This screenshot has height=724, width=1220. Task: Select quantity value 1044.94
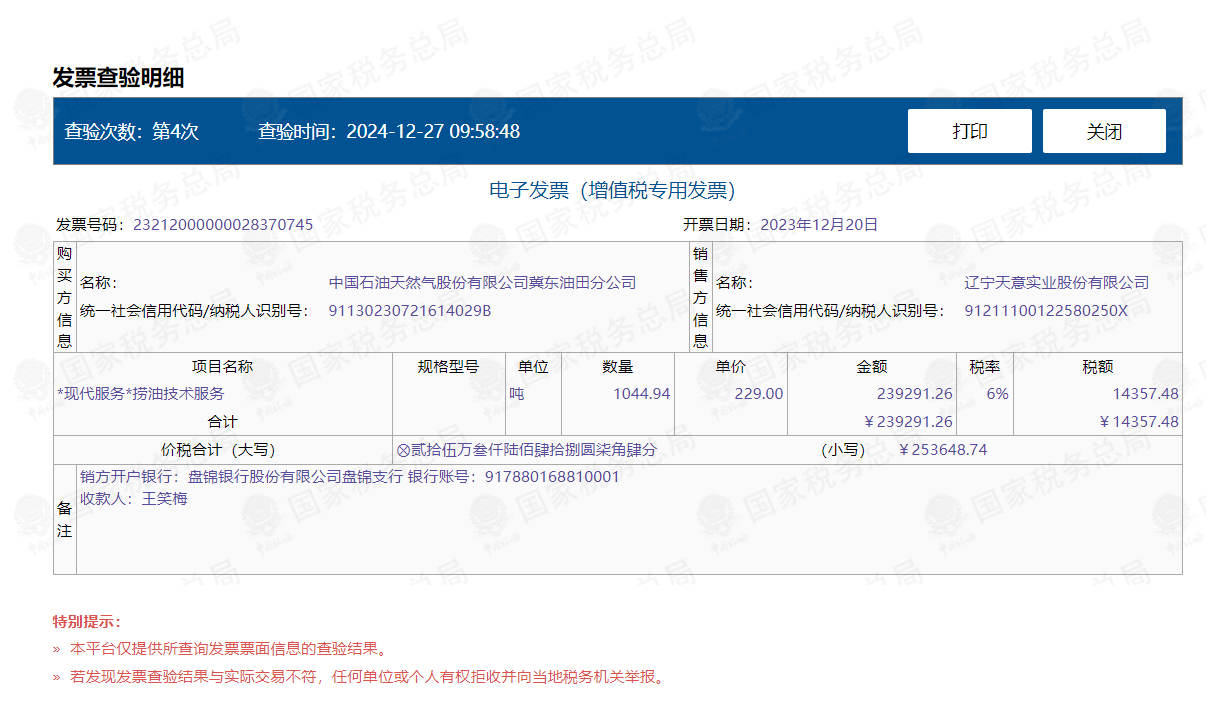[x=641, y=394]
